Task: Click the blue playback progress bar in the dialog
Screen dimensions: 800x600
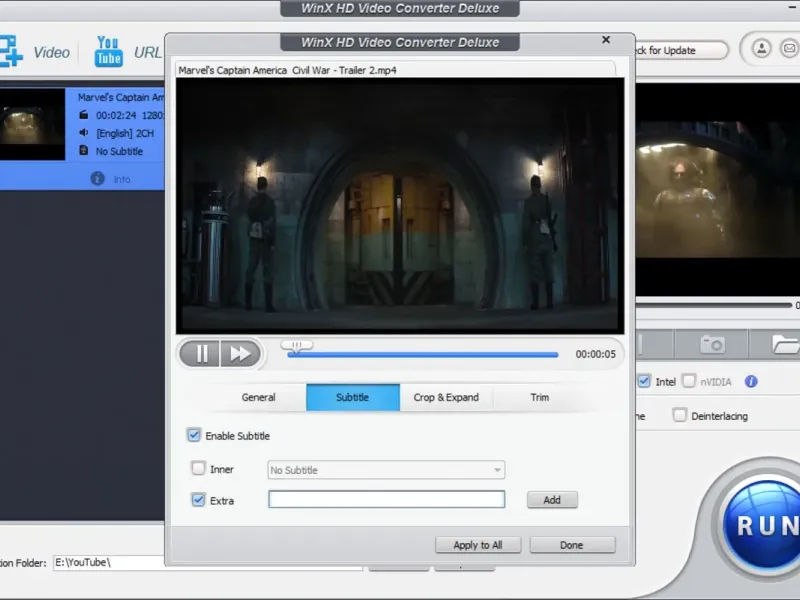Action: coord(422,355)
